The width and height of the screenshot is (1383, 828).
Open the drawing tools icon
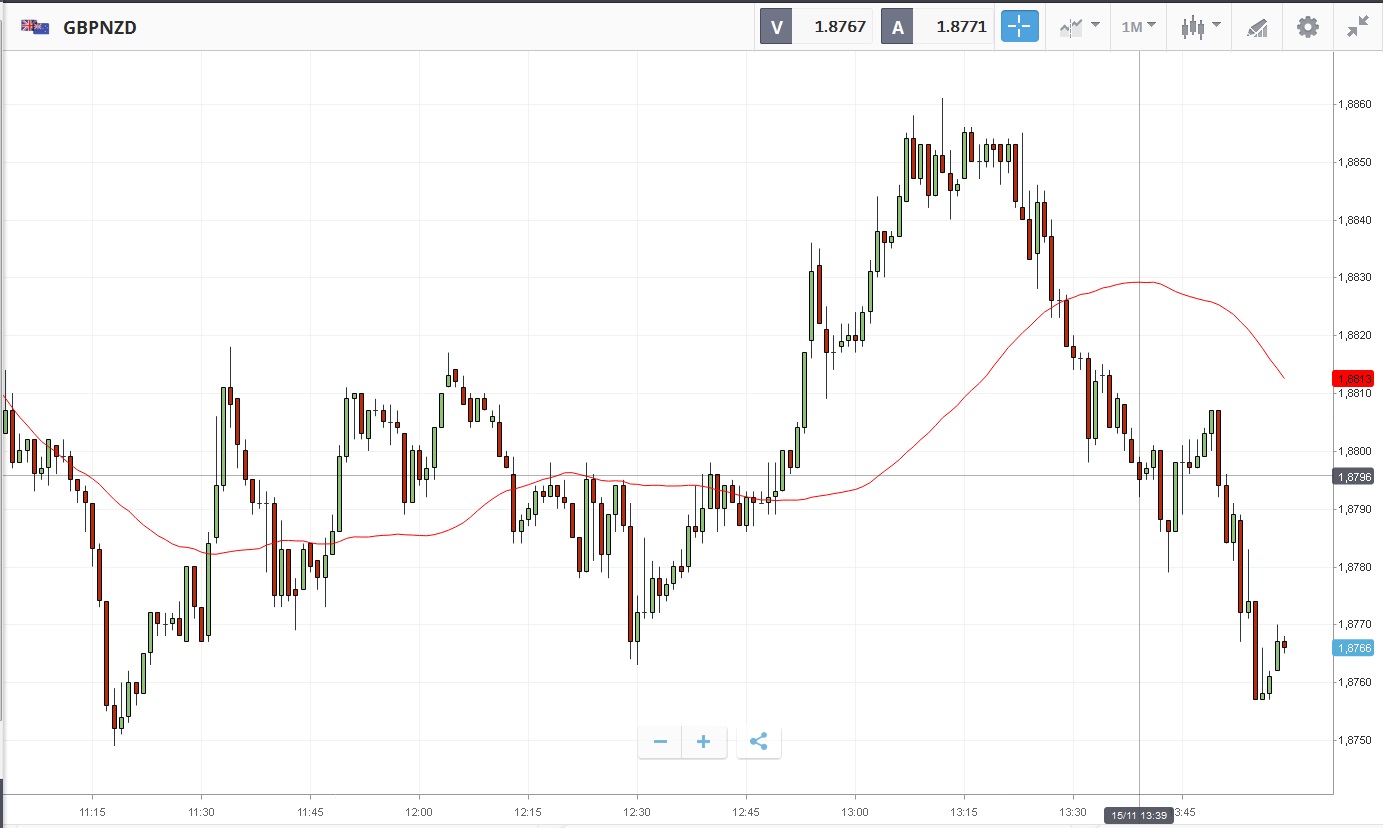(1257, 27)
